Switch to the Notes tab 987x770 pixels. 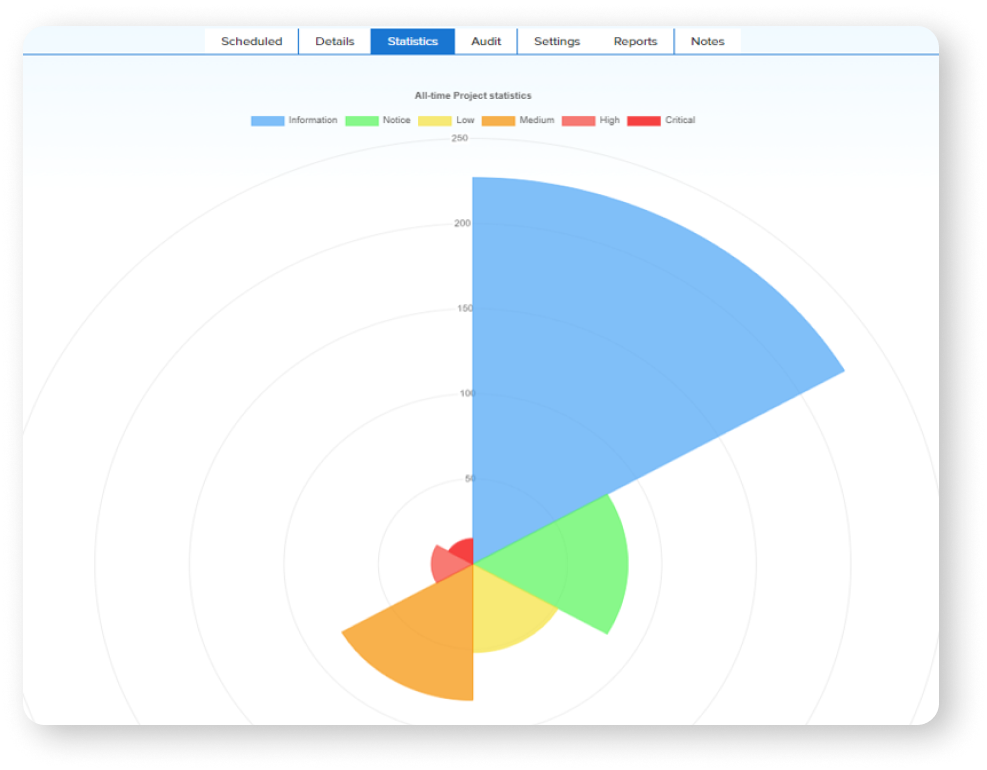click(x=707, y=41)
